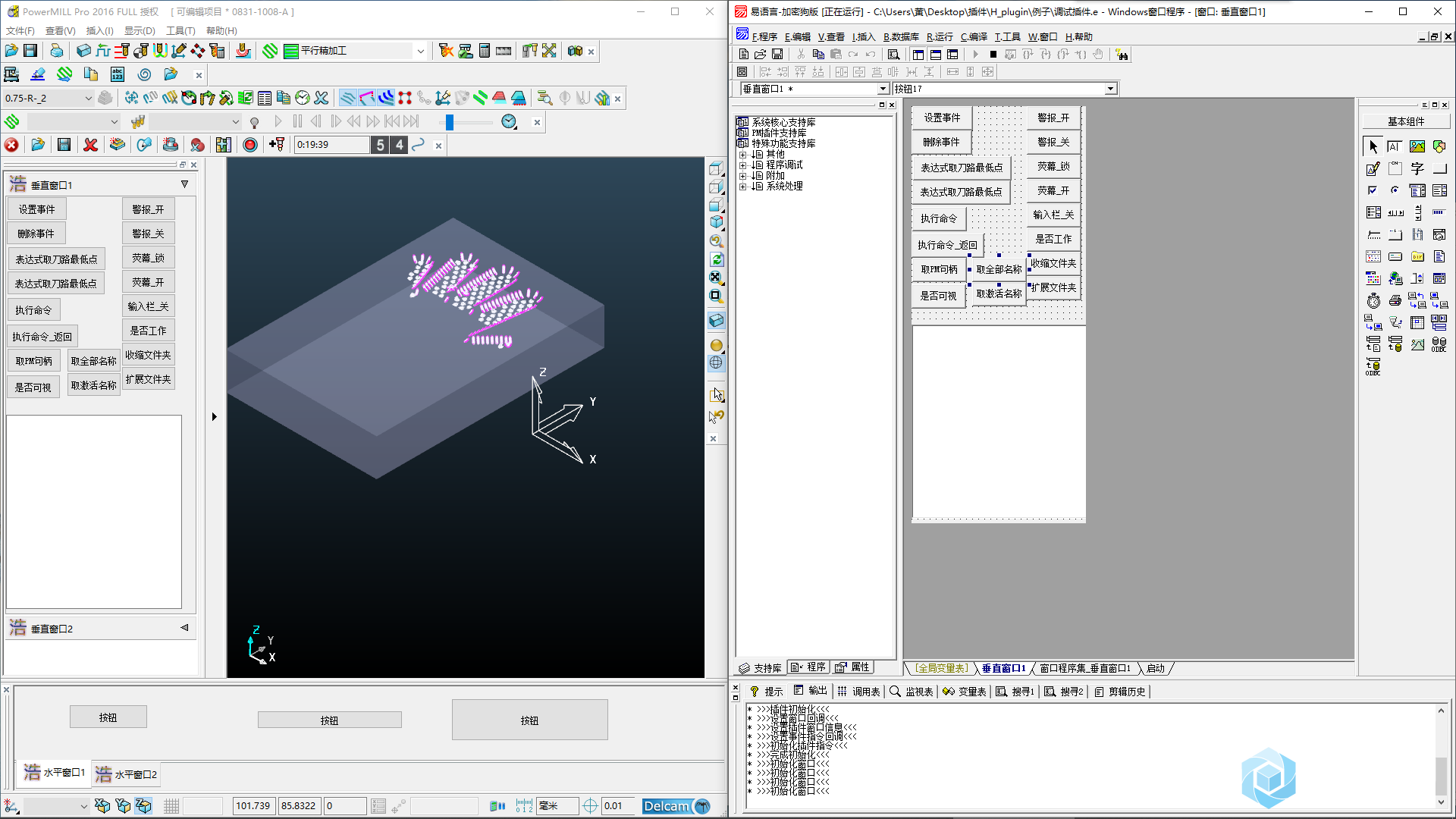Click the binoculars help search icon in EPL

click(x=1122, y=55)
